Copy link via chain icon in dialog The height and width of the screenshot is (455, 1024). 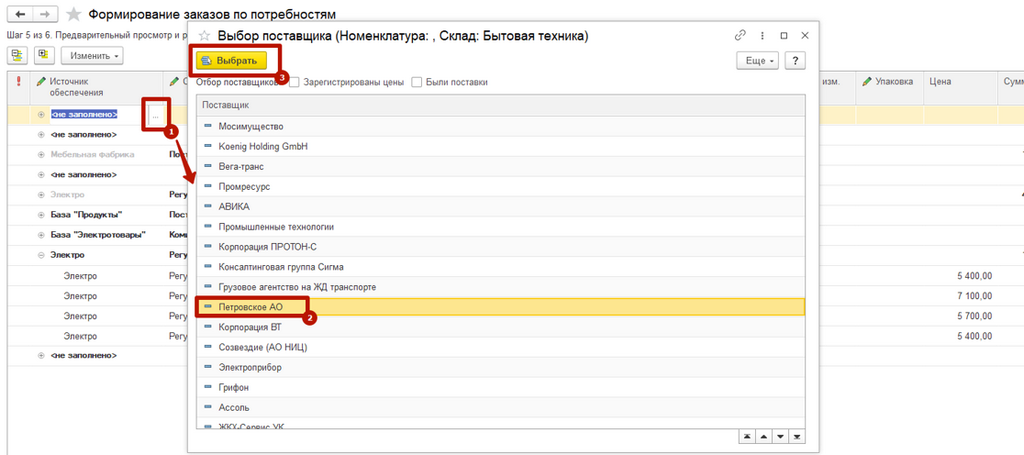[740, 35]
